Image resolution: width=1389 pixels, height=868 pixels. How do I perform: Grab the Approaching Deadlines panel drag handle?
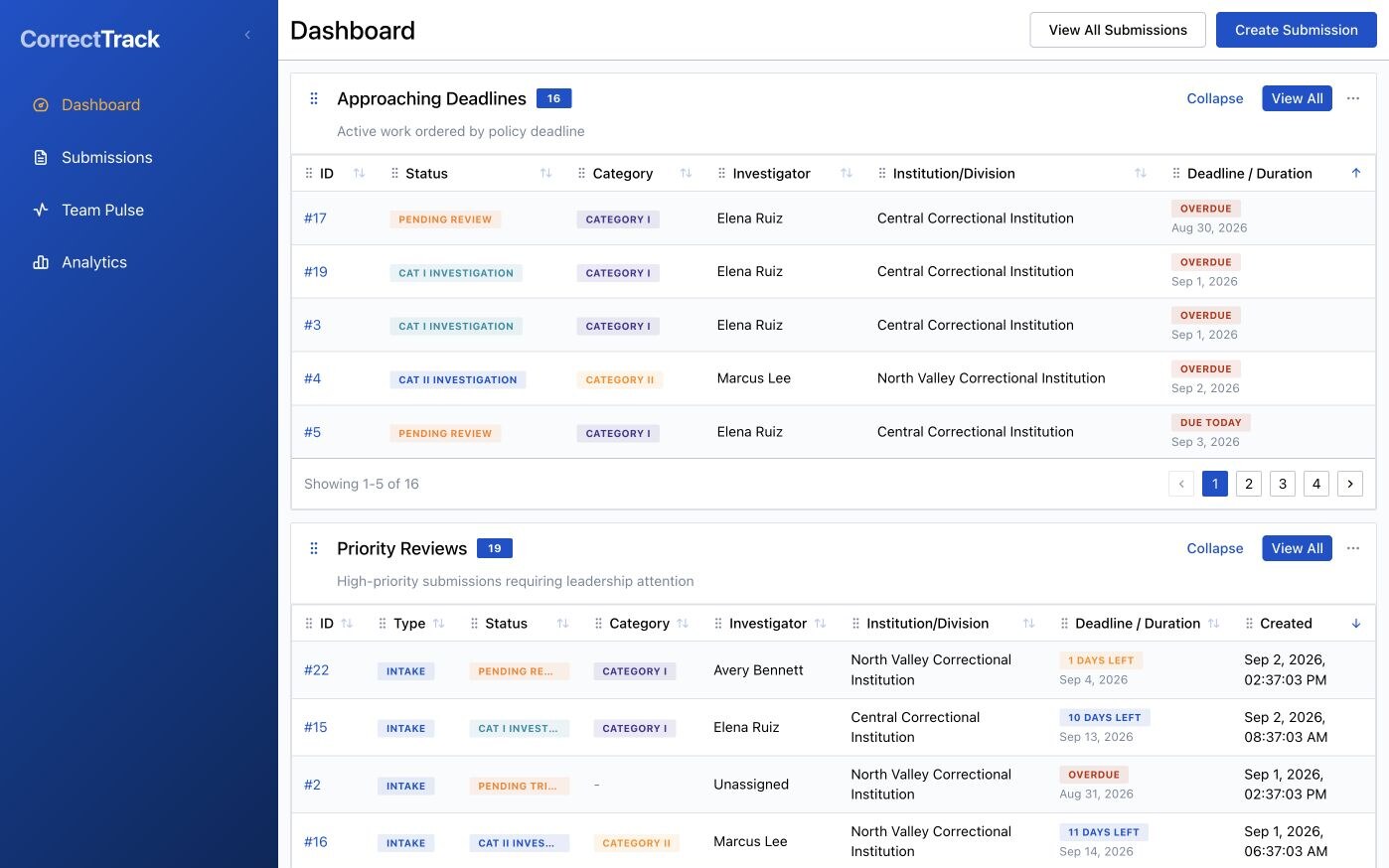(x=314, y=98)
